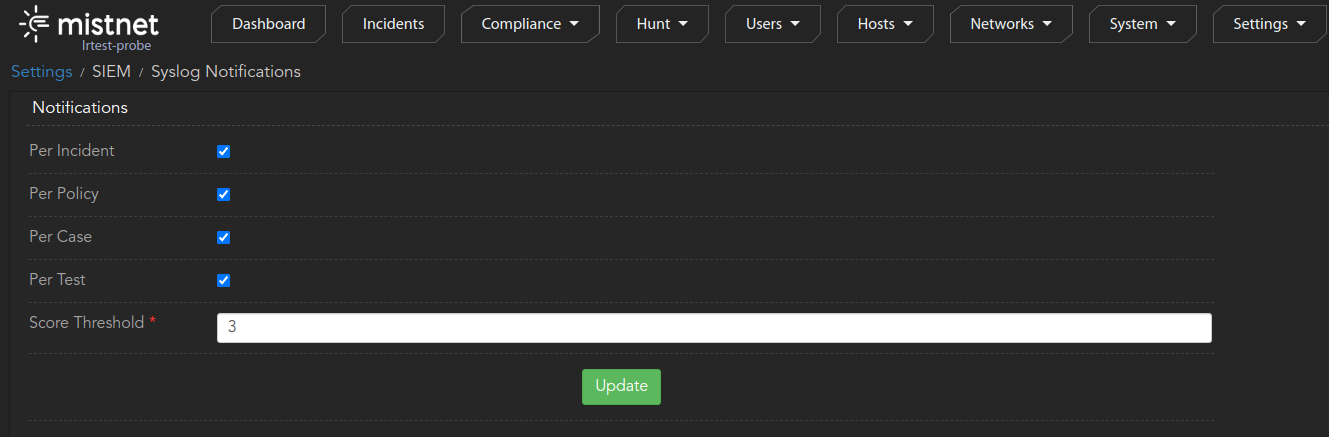Image resolution: width=1329 pixels, height=437 pixels.
Task: Click the Notifications section header
Action: (80, 108)
